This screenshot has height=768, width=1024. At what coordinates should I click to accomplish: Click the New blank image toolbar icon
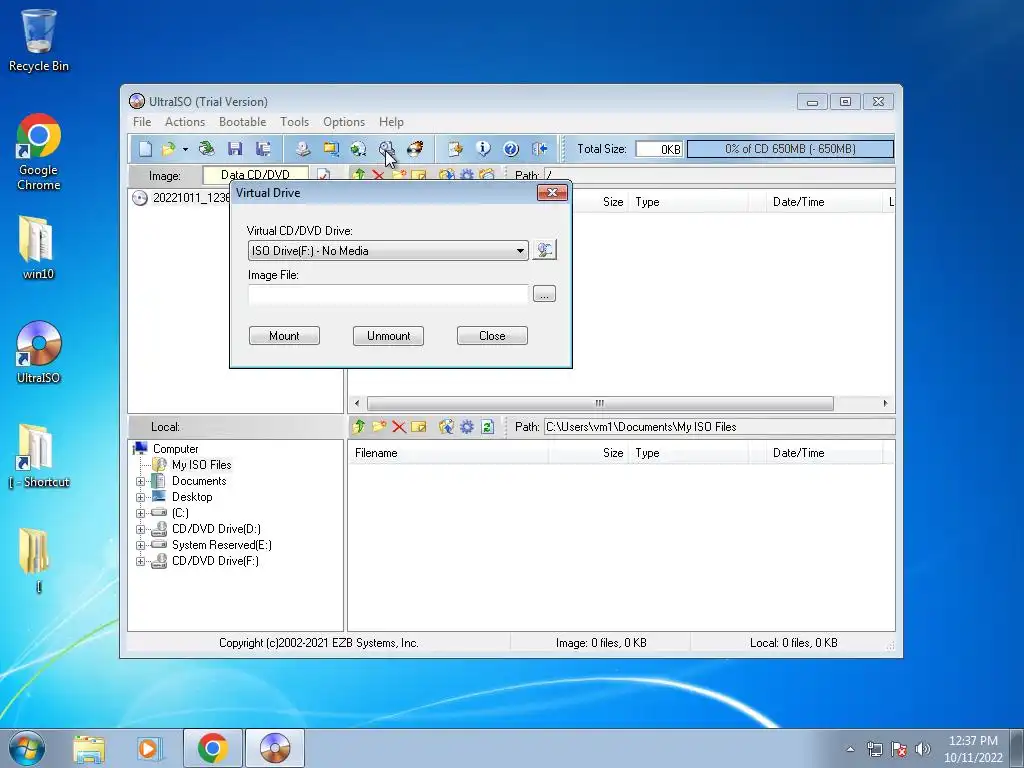click(x=145, y=149)
